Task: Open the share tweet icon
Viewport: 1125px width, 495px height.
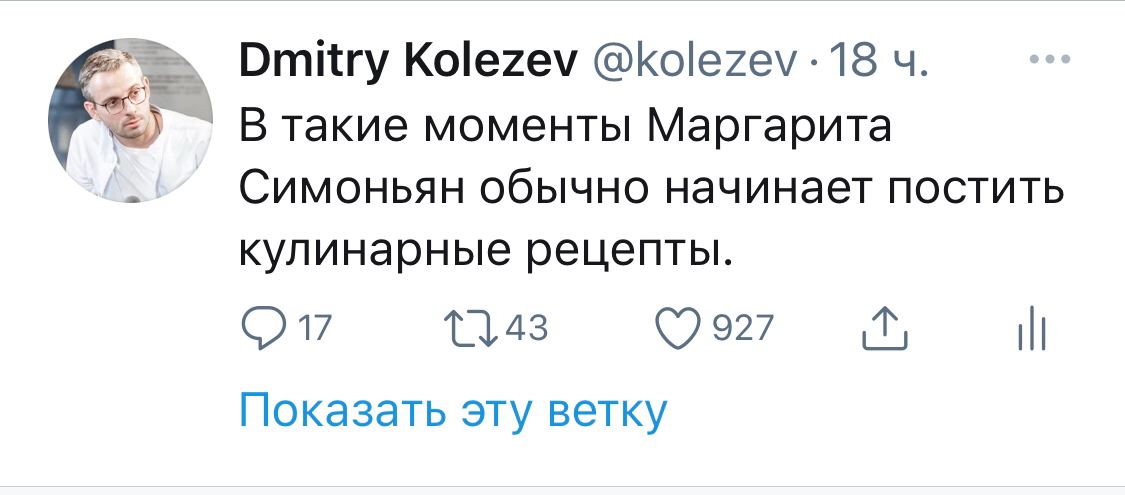Action: tap(885, 329)
